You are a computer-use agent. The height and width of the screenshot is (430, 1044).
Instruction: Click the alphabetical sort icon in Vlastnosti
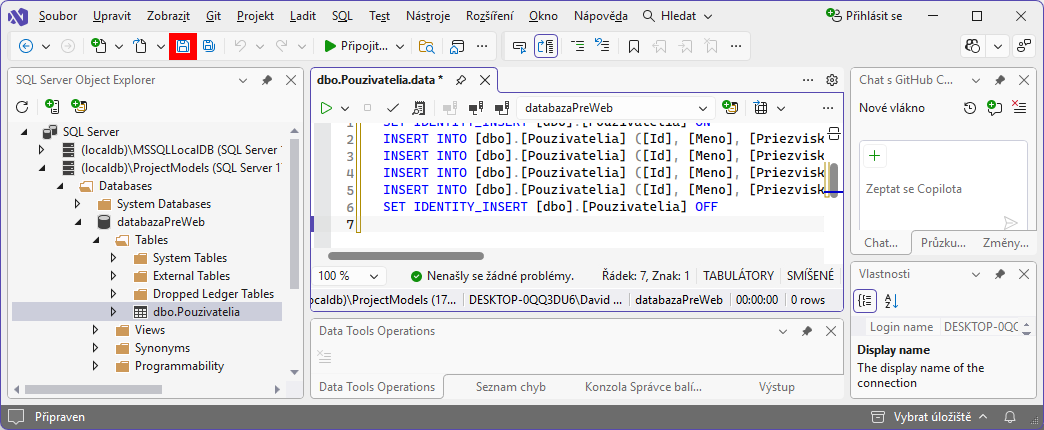coord(891,301)
